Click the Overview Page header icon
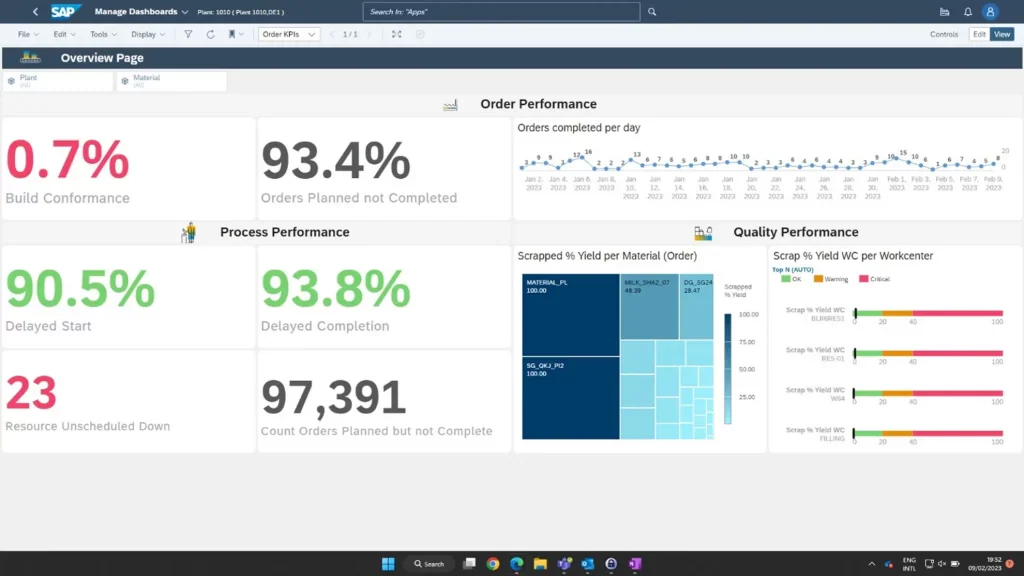Viewport: 1024px width, 576px height. 30,57
